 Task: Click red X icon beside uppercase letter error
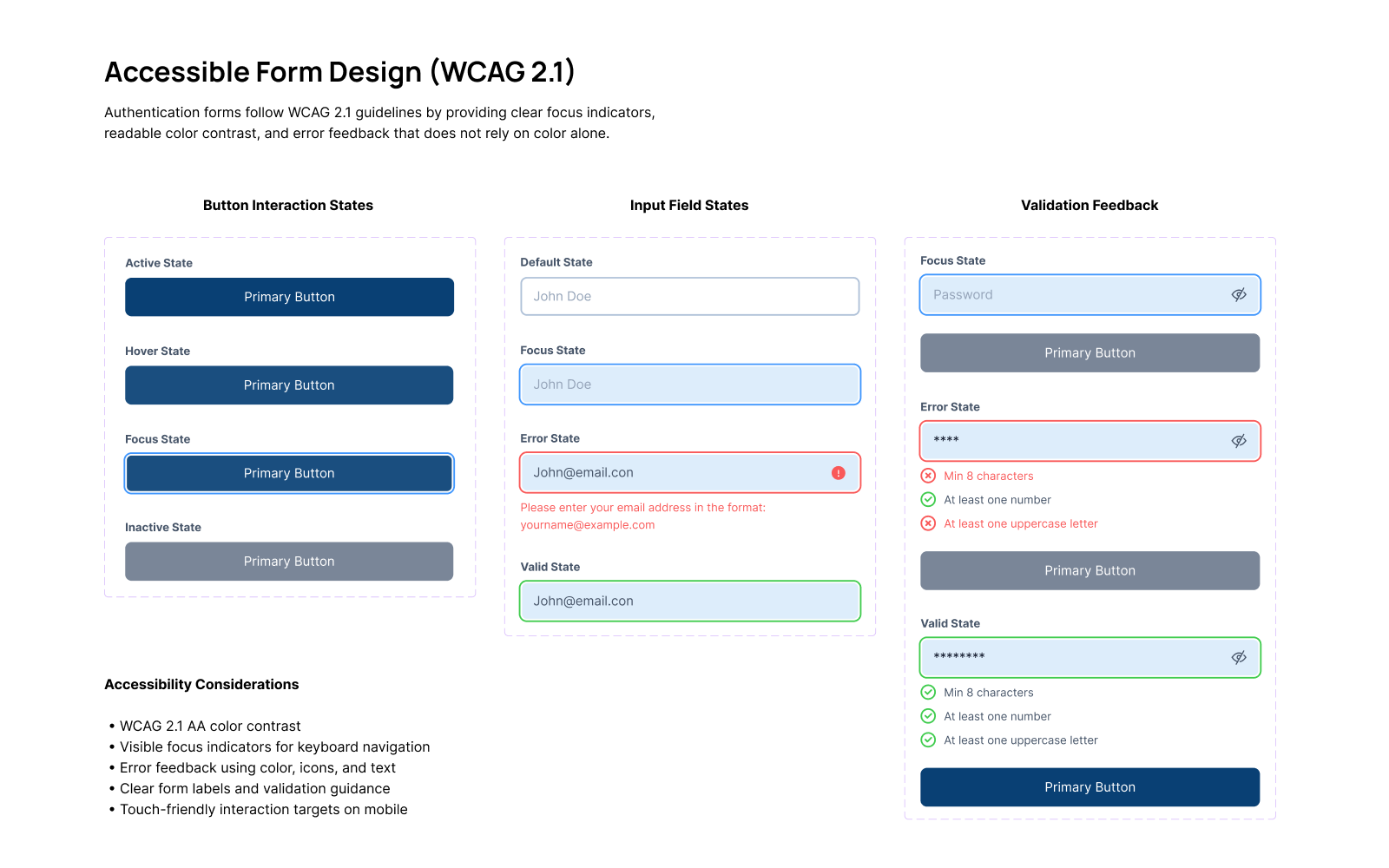coord(928,523)
